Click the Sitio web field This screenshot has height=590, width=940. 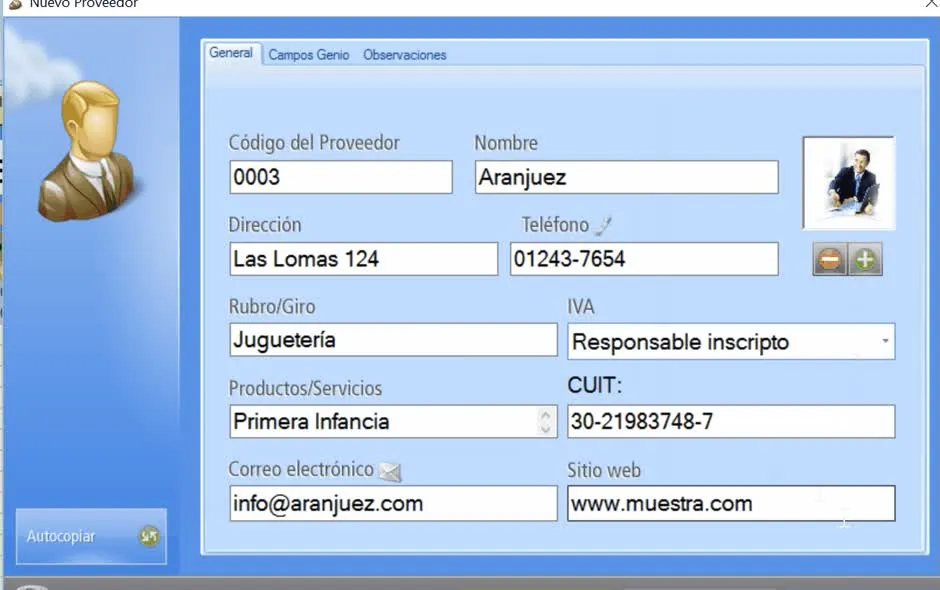pyautogui.click(x=731, y=503)
